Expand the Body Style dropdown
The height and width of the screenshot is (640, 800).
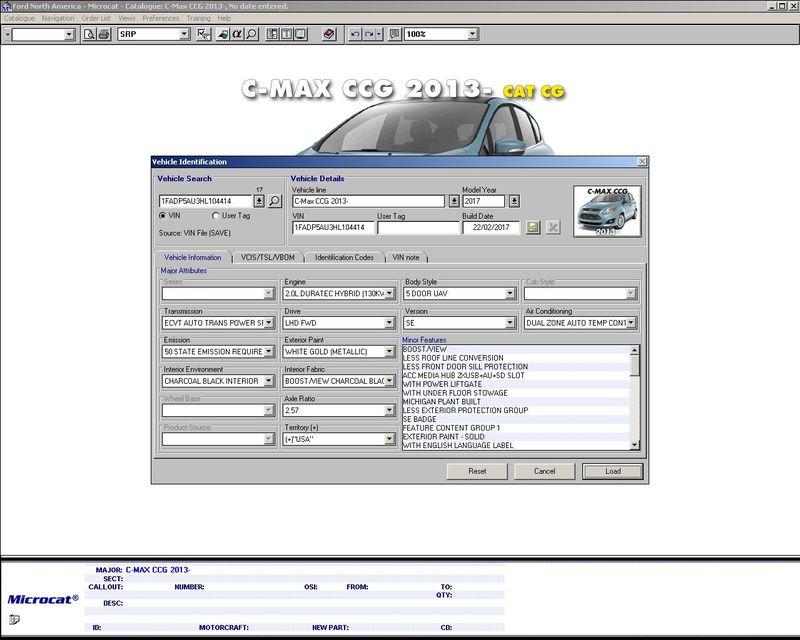pos(510,293)
